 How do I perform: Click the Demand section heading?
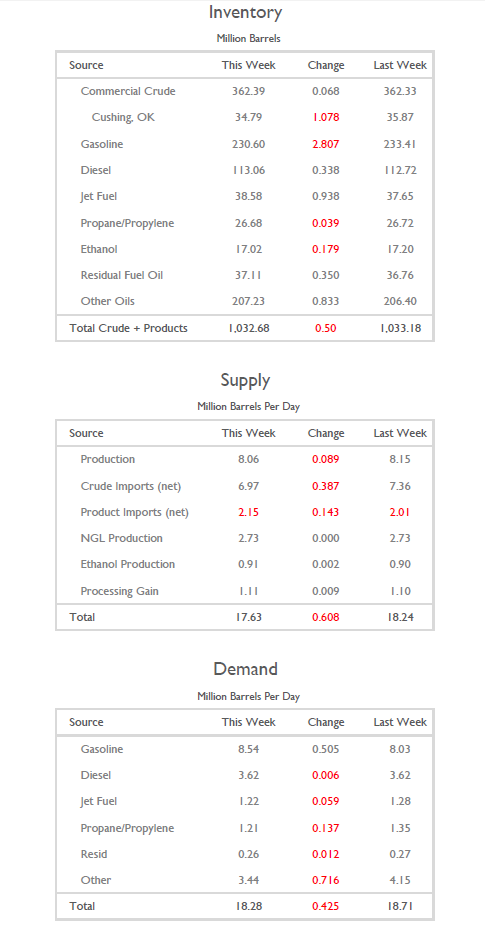[x=245, y=669]
